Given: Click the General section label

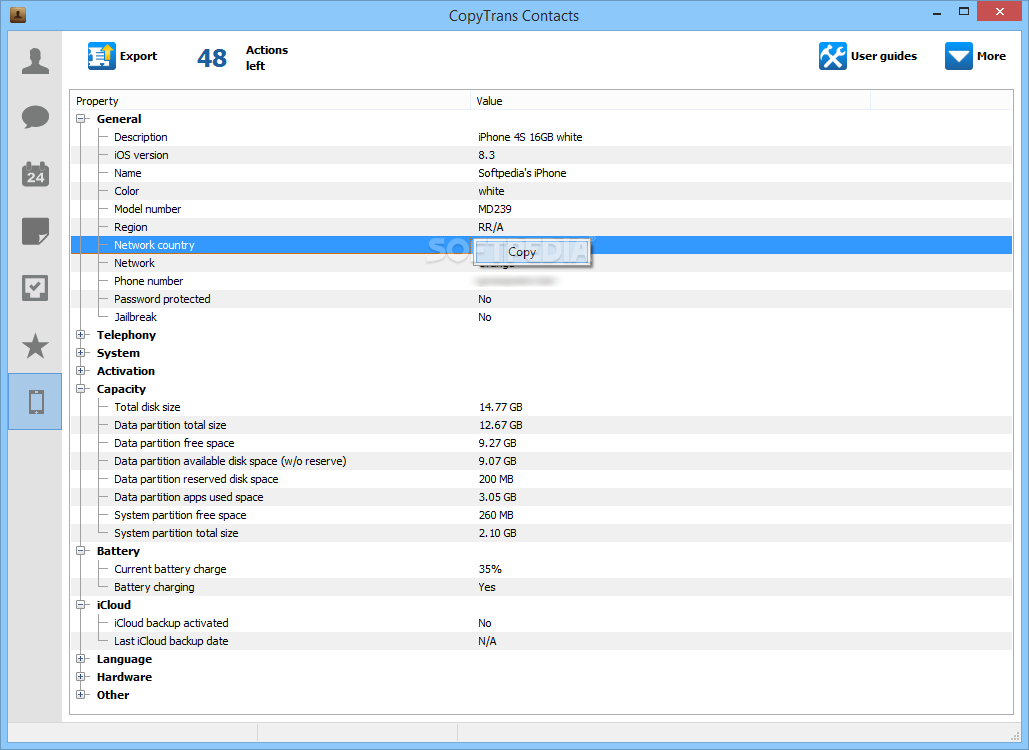Looking at the screenshot, I should (x=119, y=119).
